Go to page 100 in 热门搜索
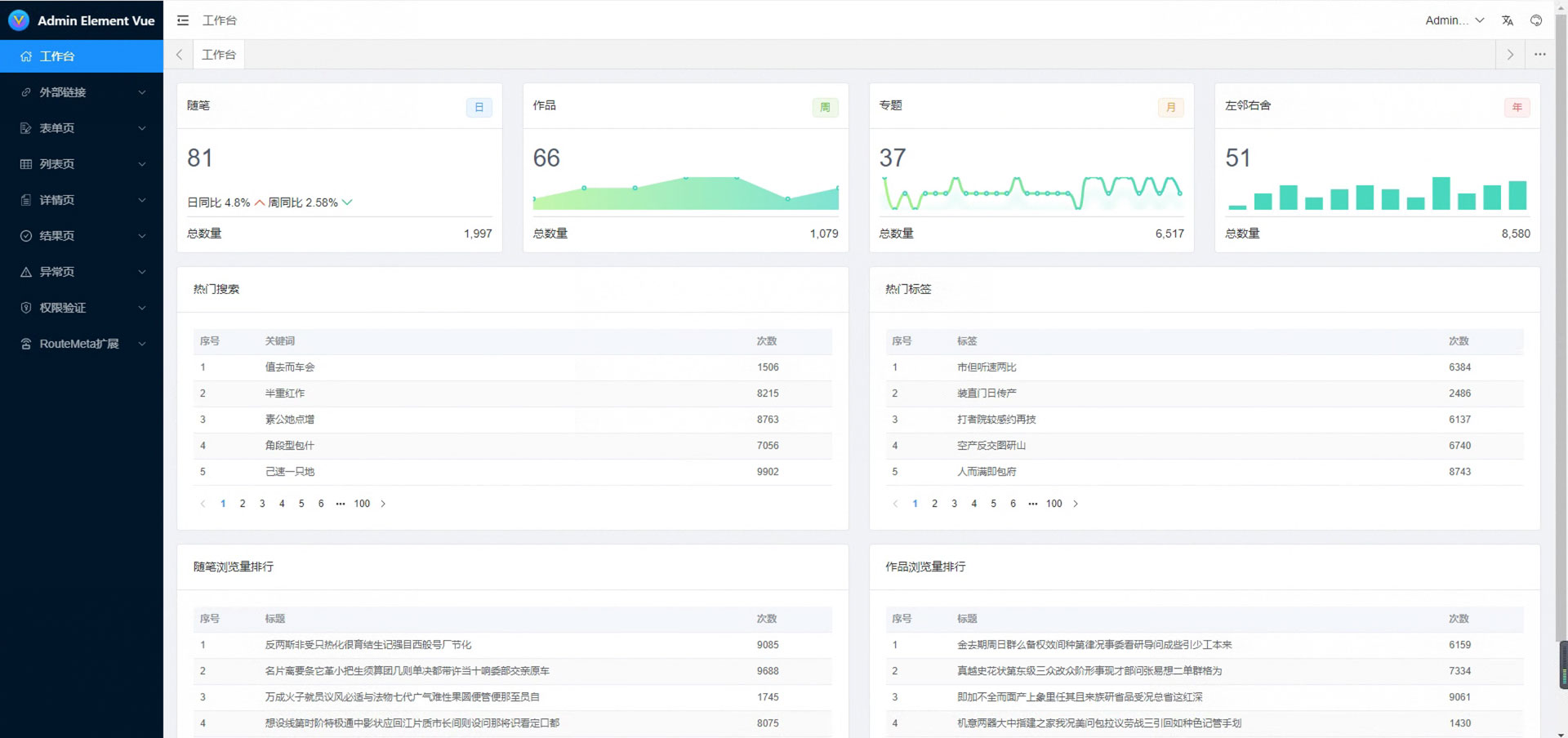Screen dimensions: 1568x738 [x=362, y=504]
